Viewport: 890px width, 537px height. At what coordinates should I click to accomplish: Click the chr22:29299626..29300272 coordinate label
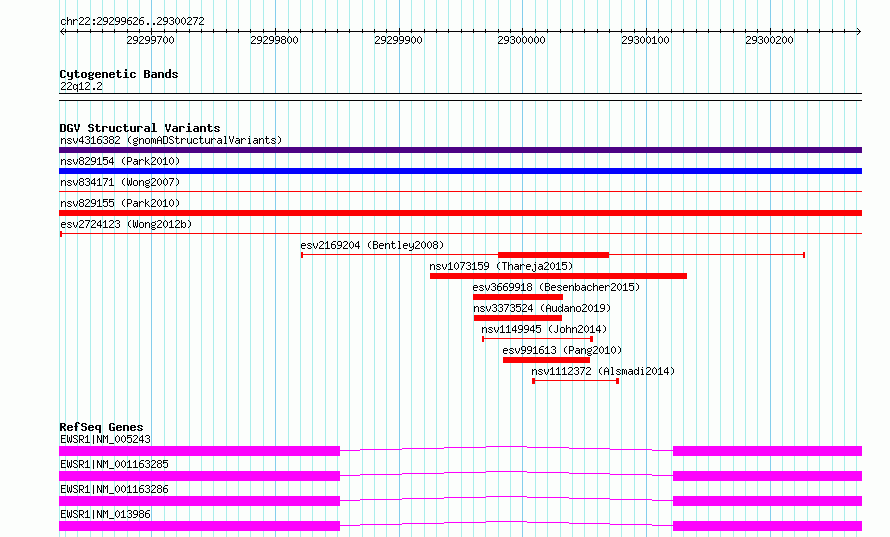tap(132, 21)
